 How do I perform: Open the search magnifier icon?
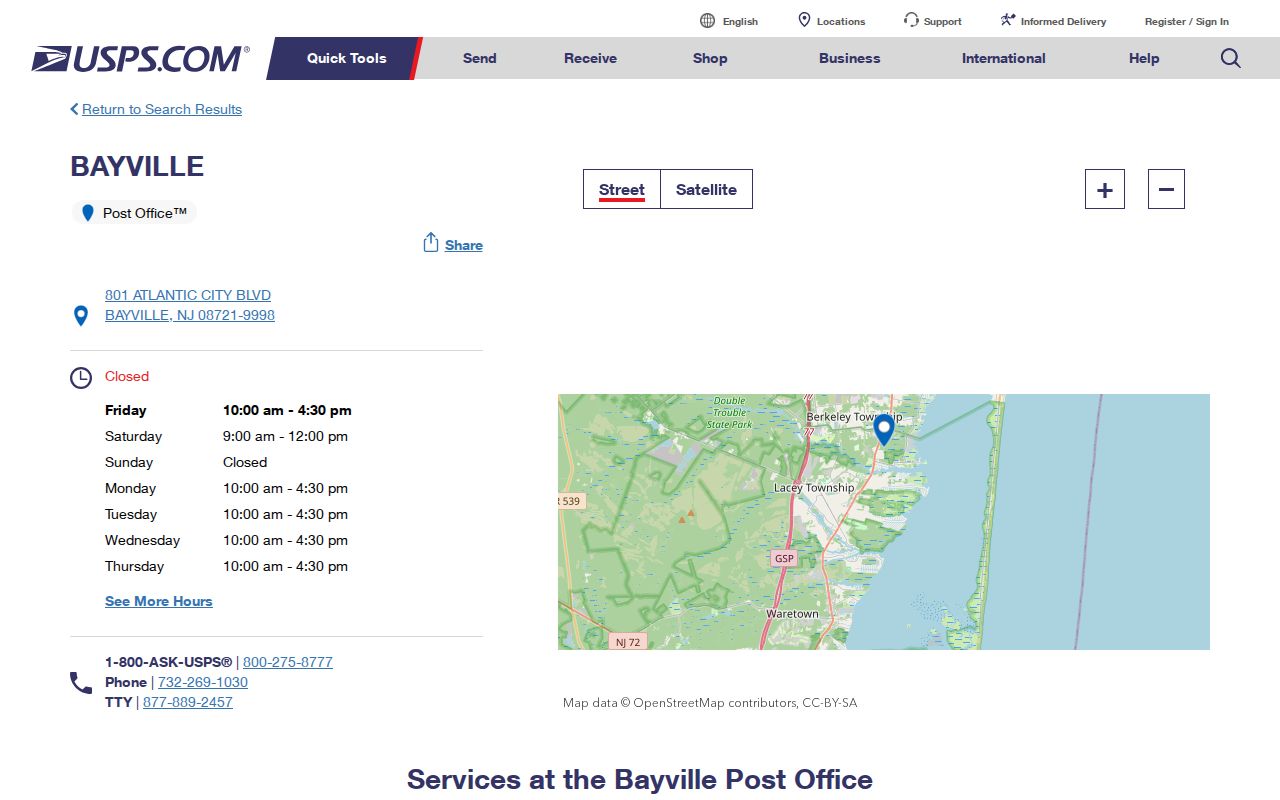coord(1231,58)
